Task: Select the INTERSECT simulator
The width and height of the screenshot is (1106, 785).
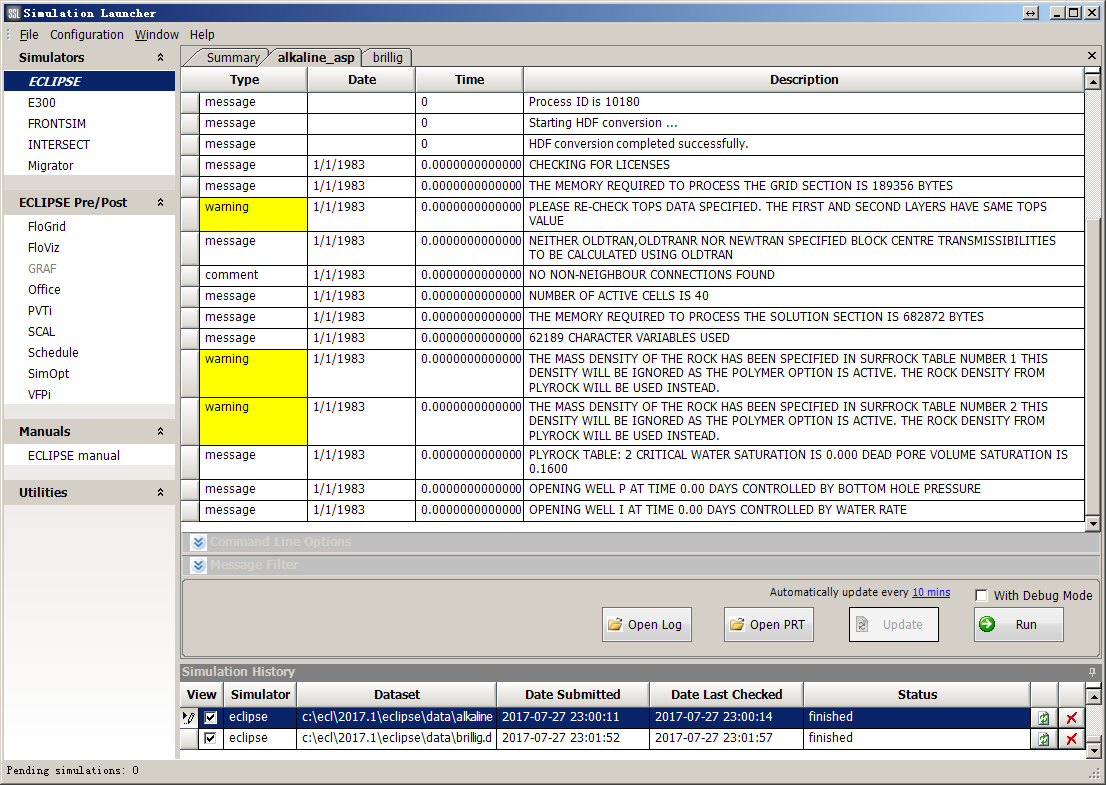Action: tap(59, 145)
